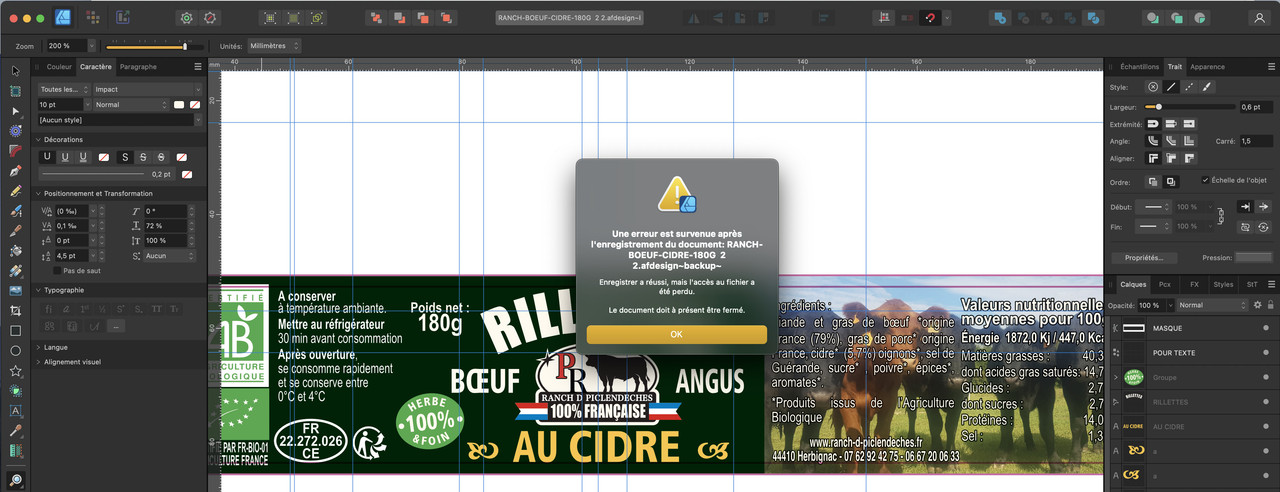Switch to the Paragraphe tab
The height and width of the screenshot is (492, 1280).
(138, 67)
